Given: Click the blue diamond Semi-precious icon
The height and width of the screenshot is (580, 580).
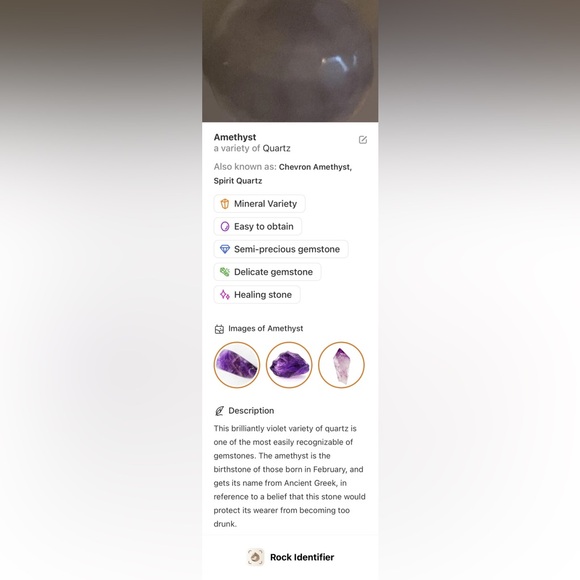Looking at the screenshot, I should 225,249.
